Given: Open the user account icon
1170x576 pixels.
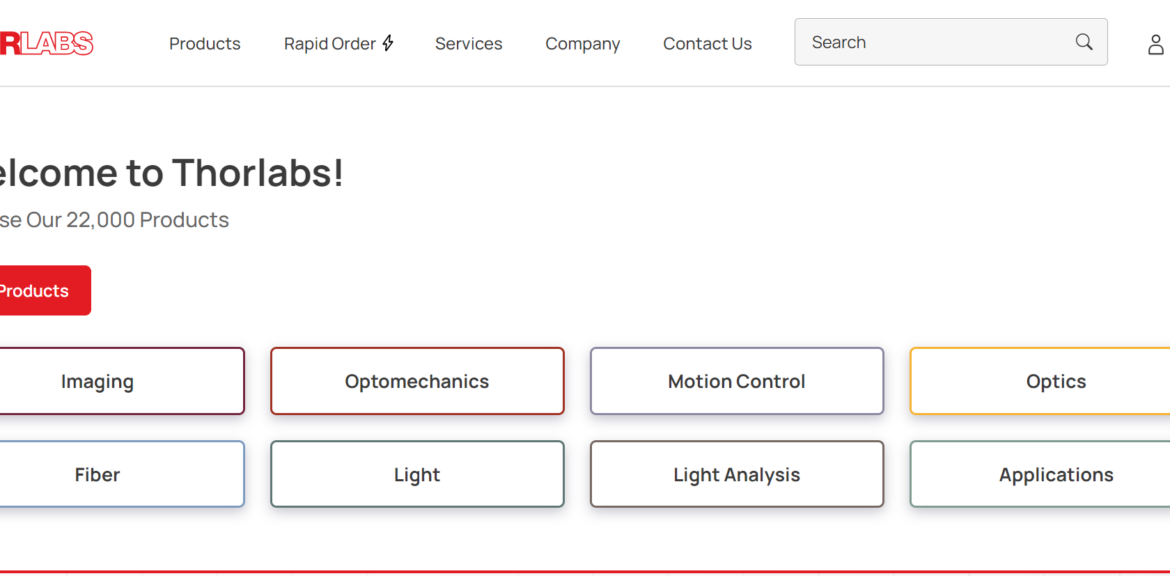Looking at the screenshot, I should 1155,44.
